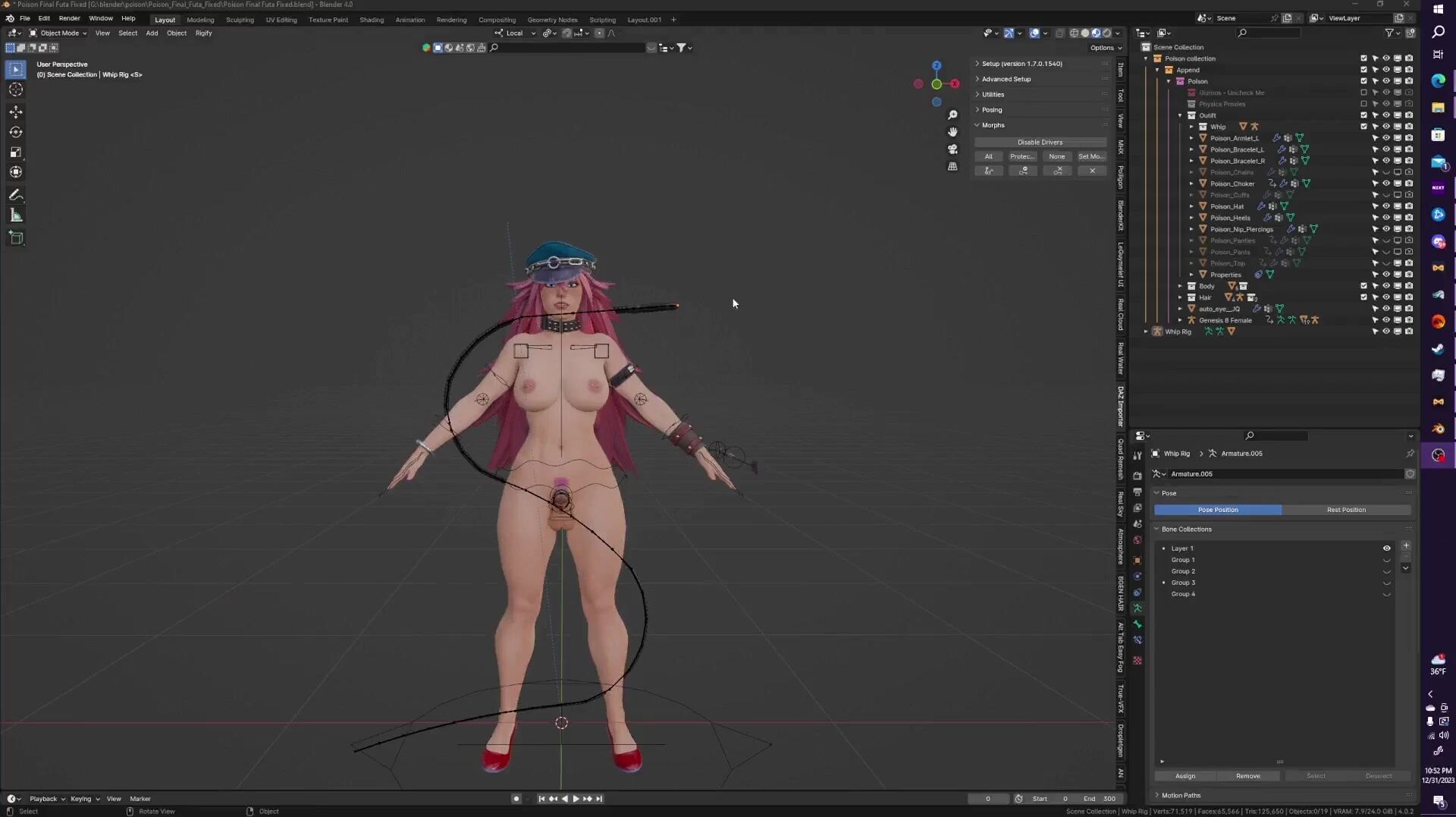
Task: Expand the Posing panel
Action: [x=991, y=110]
